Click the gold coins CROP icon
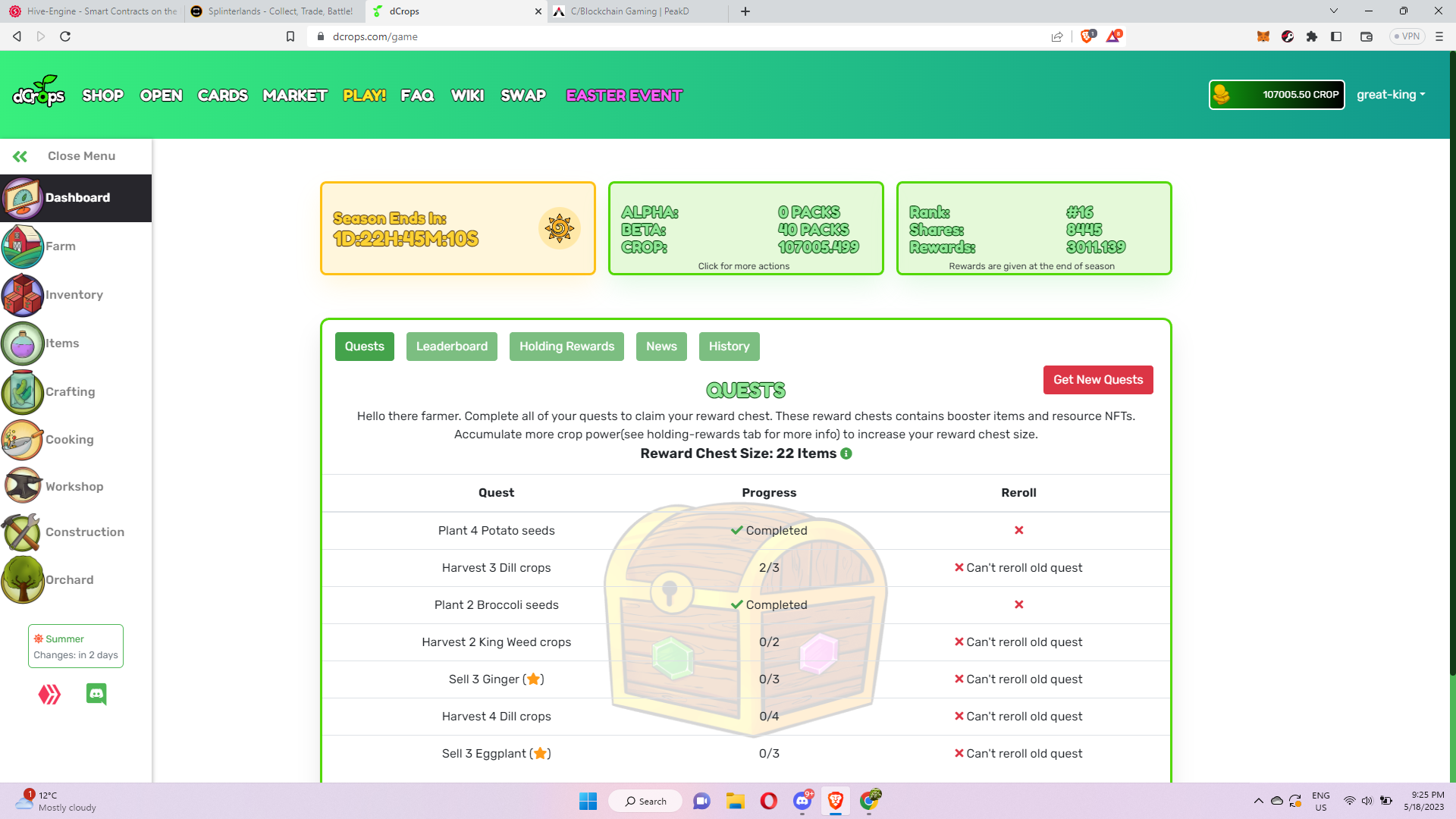The height and width of the screenshot is (819, 1456). pyautogui.click(x=1221, y=95)
